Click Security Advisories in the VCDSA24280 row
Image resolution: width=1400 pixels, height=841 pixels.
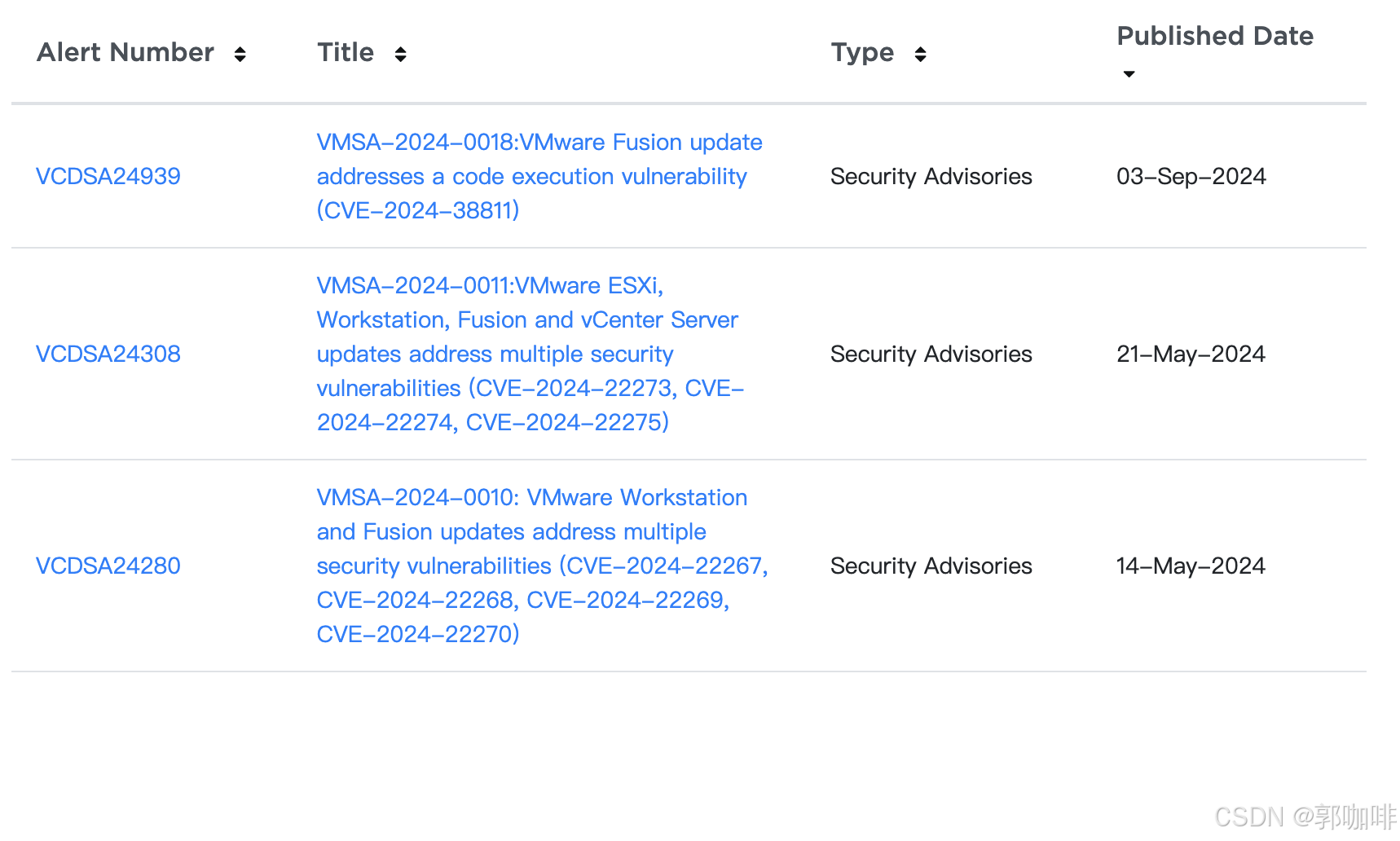tap(931, 566)
